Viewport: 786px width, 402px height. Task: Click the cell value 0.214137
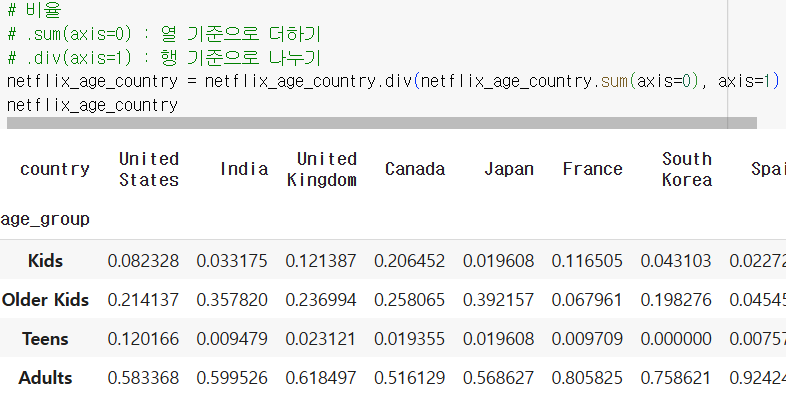pyautogui.click(x=143, y=300)
